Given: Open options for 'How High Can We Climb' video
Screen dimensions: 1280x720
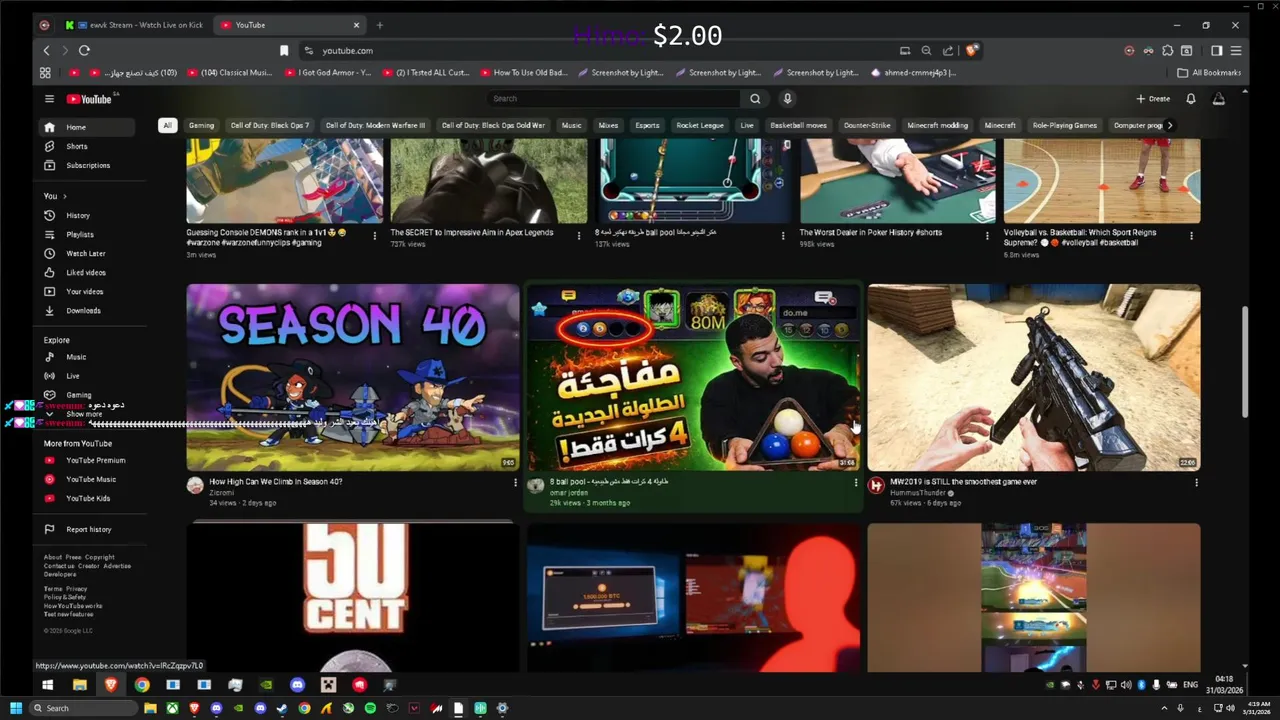Looking at the screenshot, I should pos(515,483).
